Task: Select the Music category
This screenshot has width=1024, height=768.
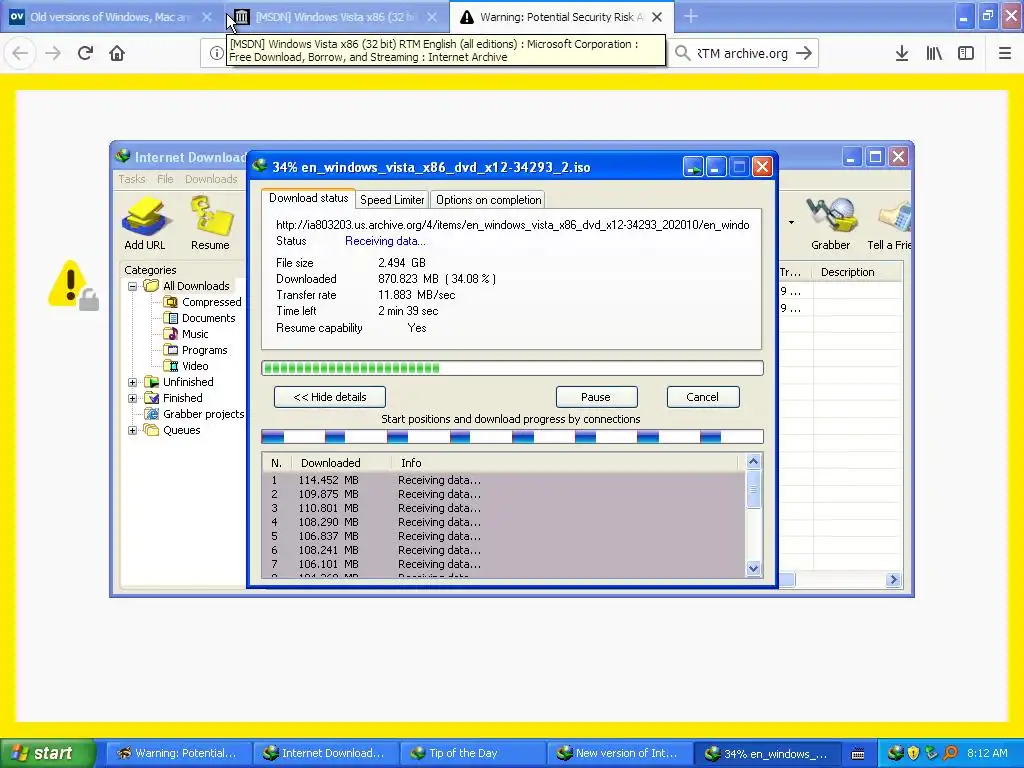Action: pyautogui.click(x=186, y=334)
